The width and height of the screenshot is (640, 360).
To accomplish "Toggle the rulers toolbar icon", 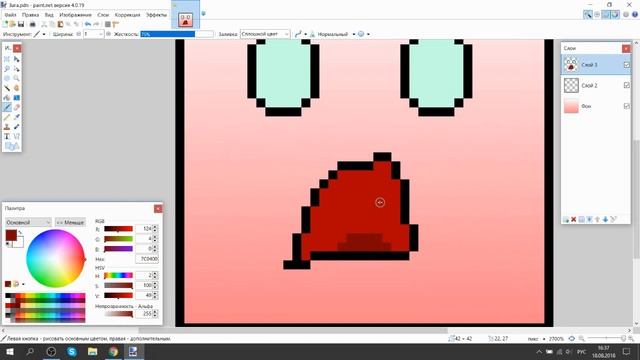I will coord(116,24).
